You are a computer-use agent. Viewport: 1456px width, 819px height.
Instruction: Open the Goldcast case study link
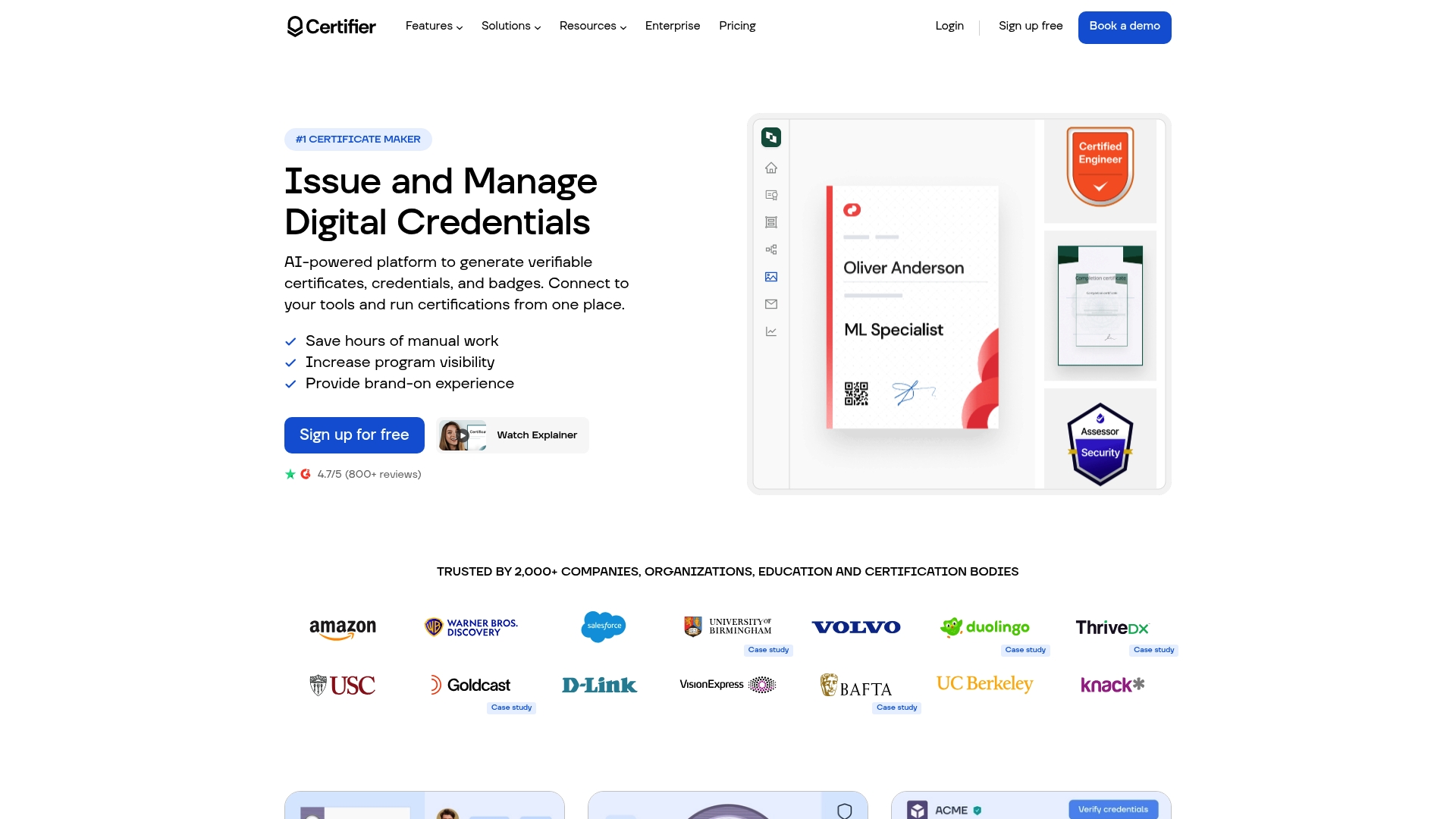[x=511, y=708]
